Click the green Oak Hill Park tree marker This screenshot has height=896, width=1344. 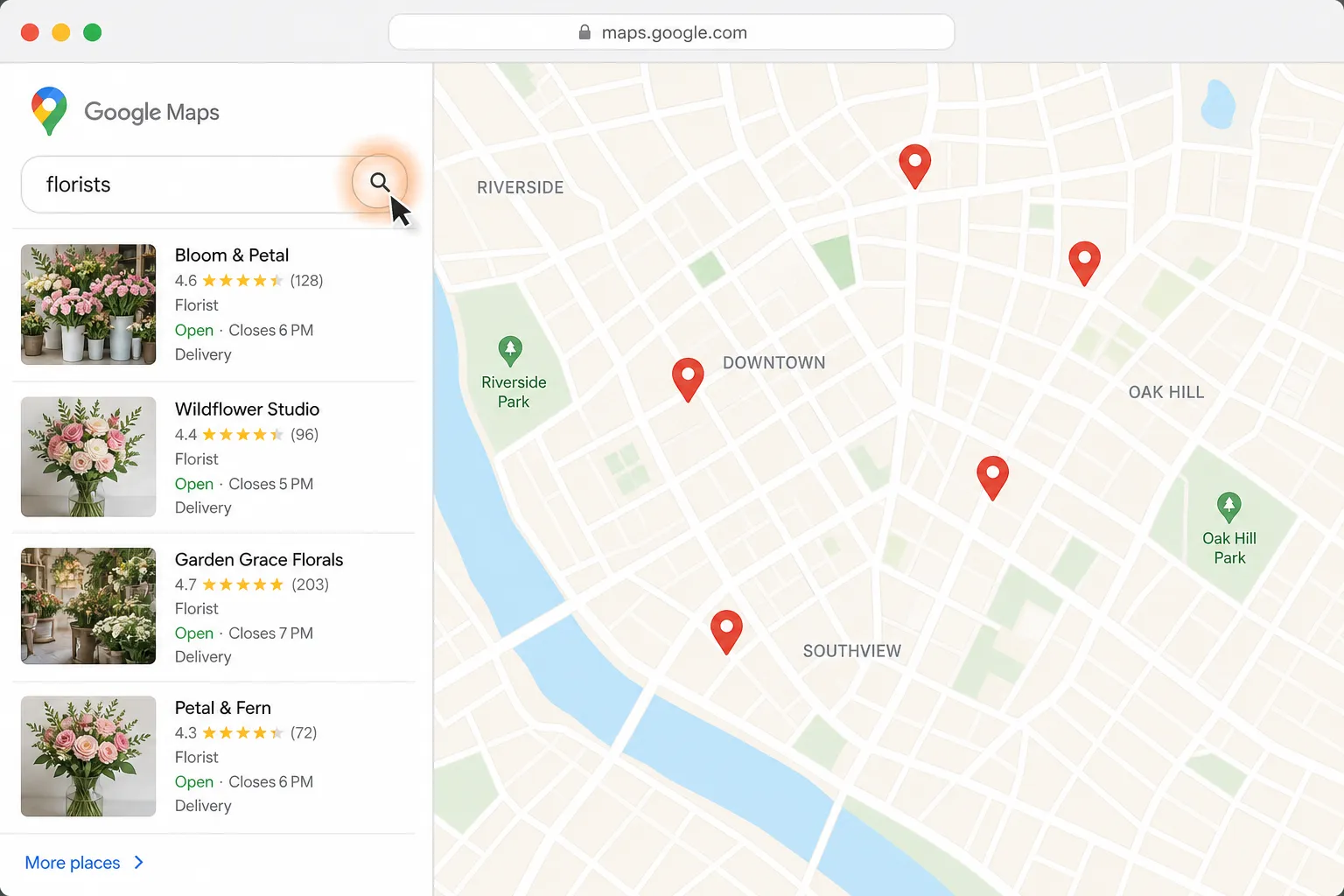click(1229, 507)
